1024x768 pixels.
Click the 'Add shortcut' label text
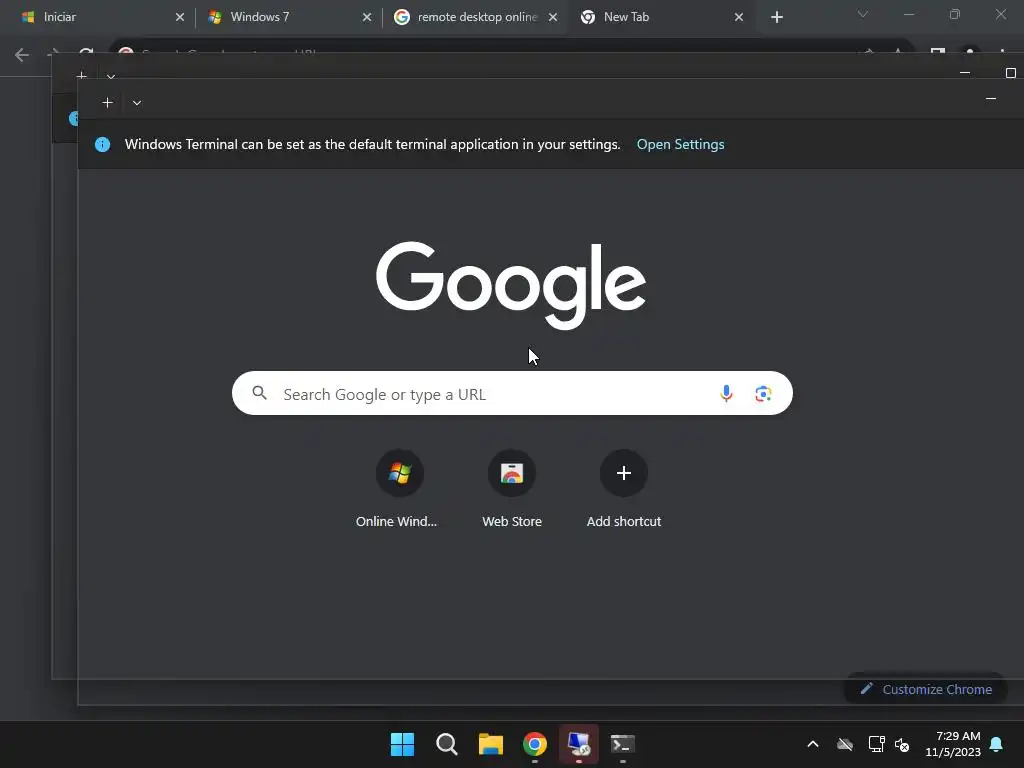624,521
